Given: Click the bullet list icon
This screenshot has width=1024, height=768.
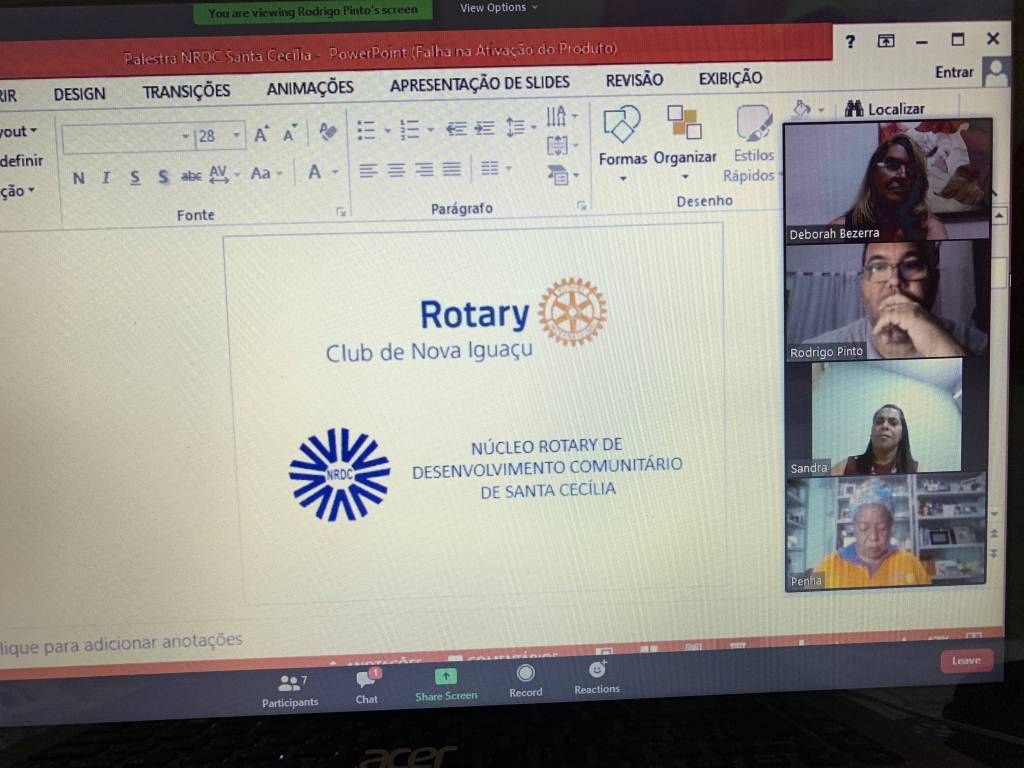Looking at the screenshot, I should point(366,130).
